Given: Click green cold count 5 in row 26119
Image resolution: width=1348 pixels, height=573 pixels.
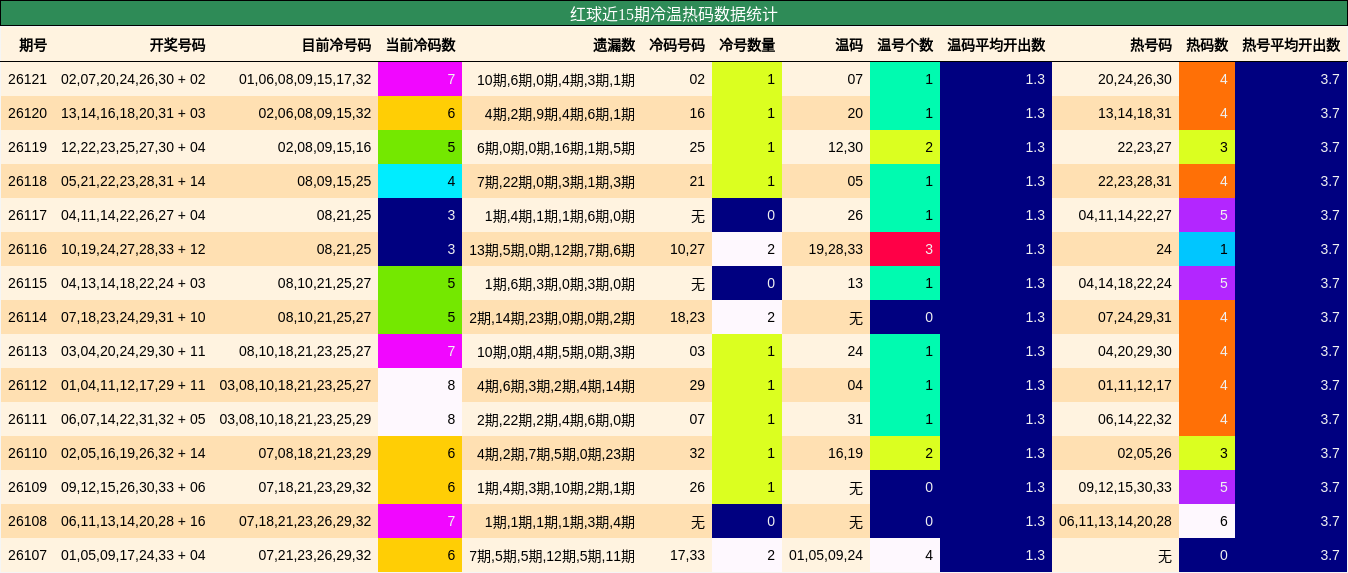Looking at the screenshot, I should pos(420,147).
